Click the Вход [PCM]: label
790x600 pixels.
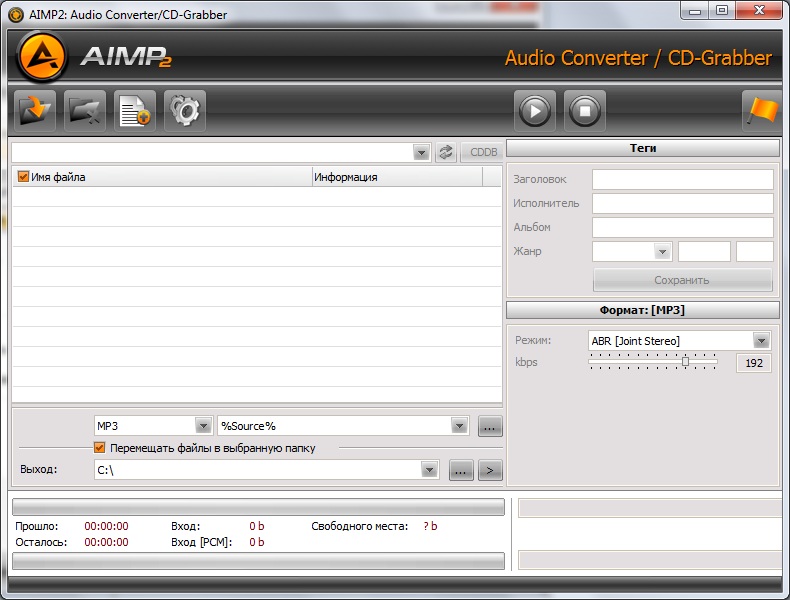pos(202,542)
